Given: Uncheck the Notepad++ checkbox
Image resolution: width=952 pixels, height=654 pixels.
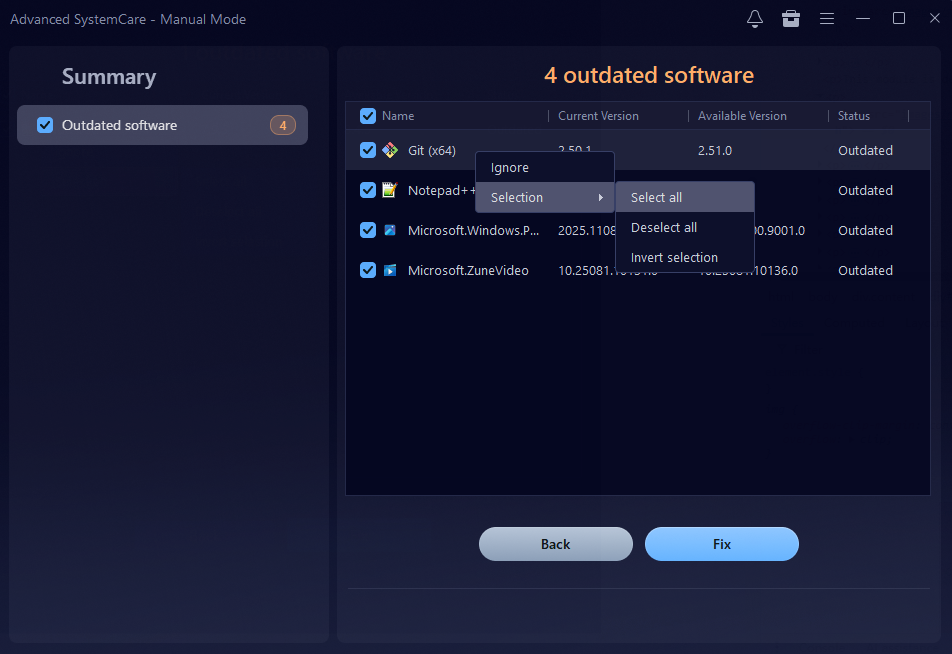Looking at the screenshot, I should pyautogui.click(x=368, y=190).
